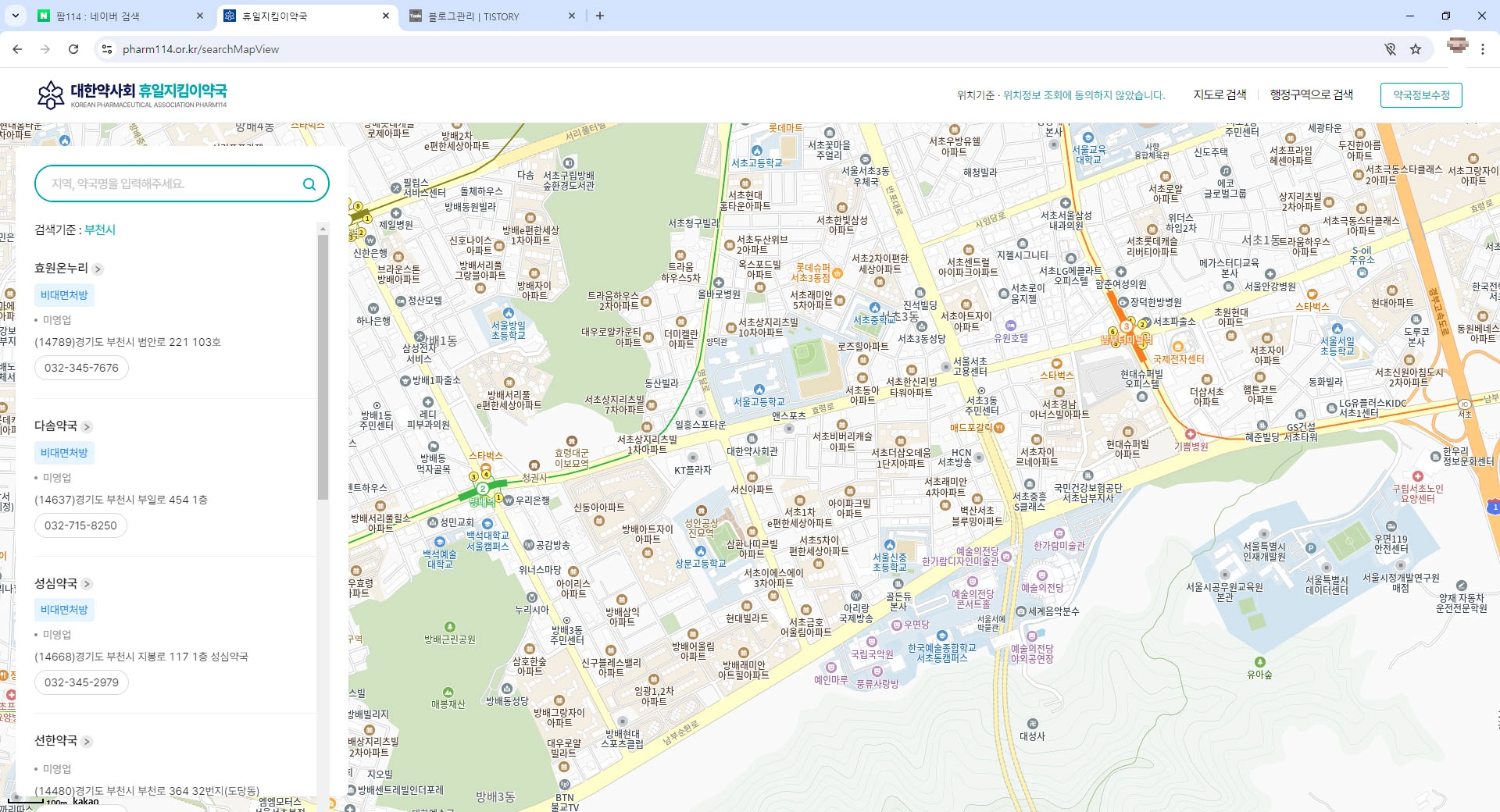Viewport: 1500px width, 812px height.
Task: Open the tab search dropdown arrow
Action: tap(15, 16)
